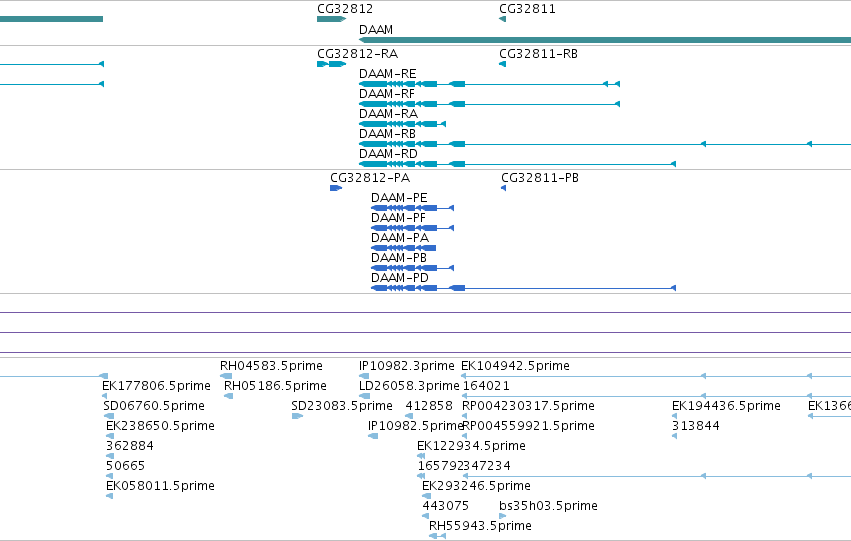This screenshot has height=541, width=851.
Task: Select EST RH05186.5prime
Action: (275, 386)
